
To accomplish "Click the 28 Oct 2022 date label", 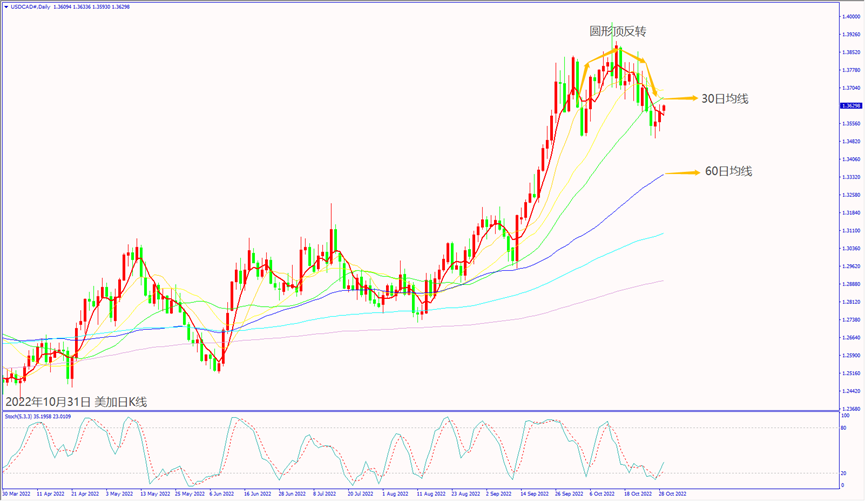I will [x=670, y=494].
